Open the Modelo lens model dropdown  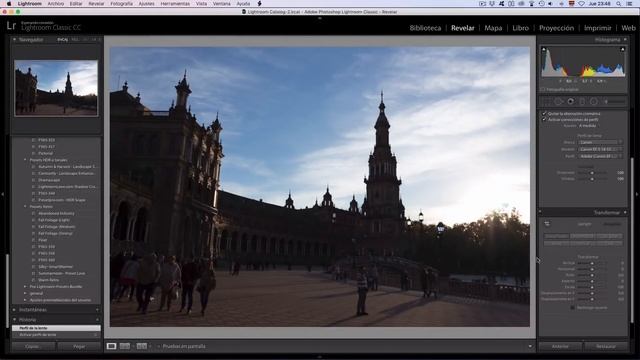tap(600, 149)
